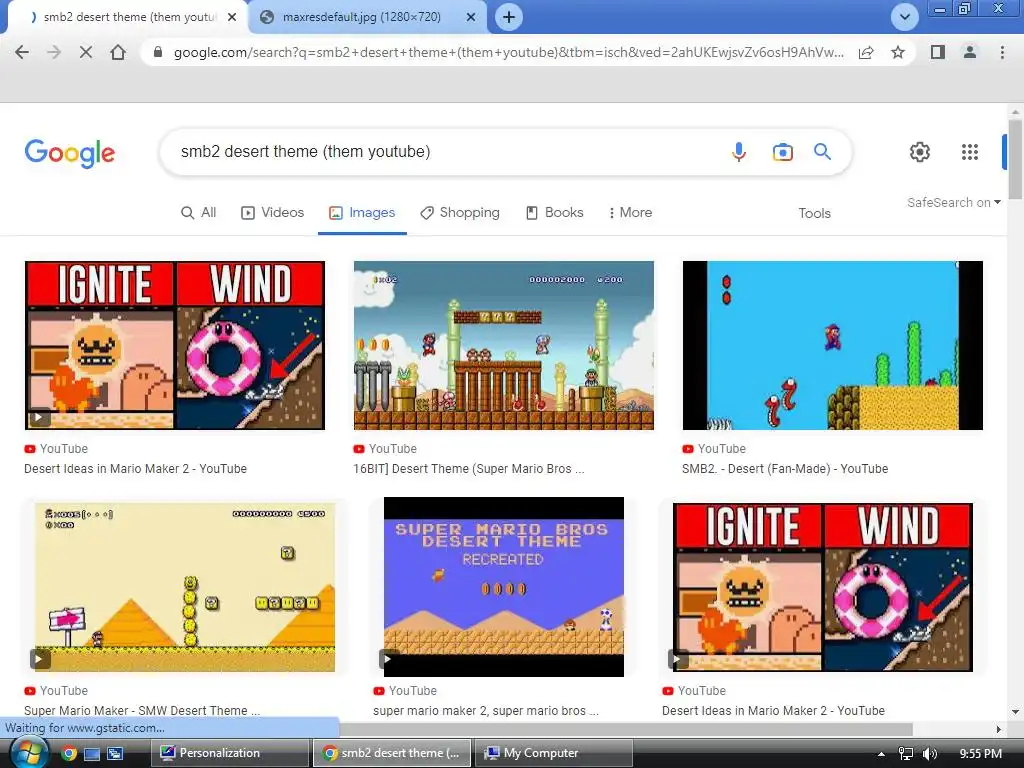Select the Videos results tab

(x=272, y=212)
